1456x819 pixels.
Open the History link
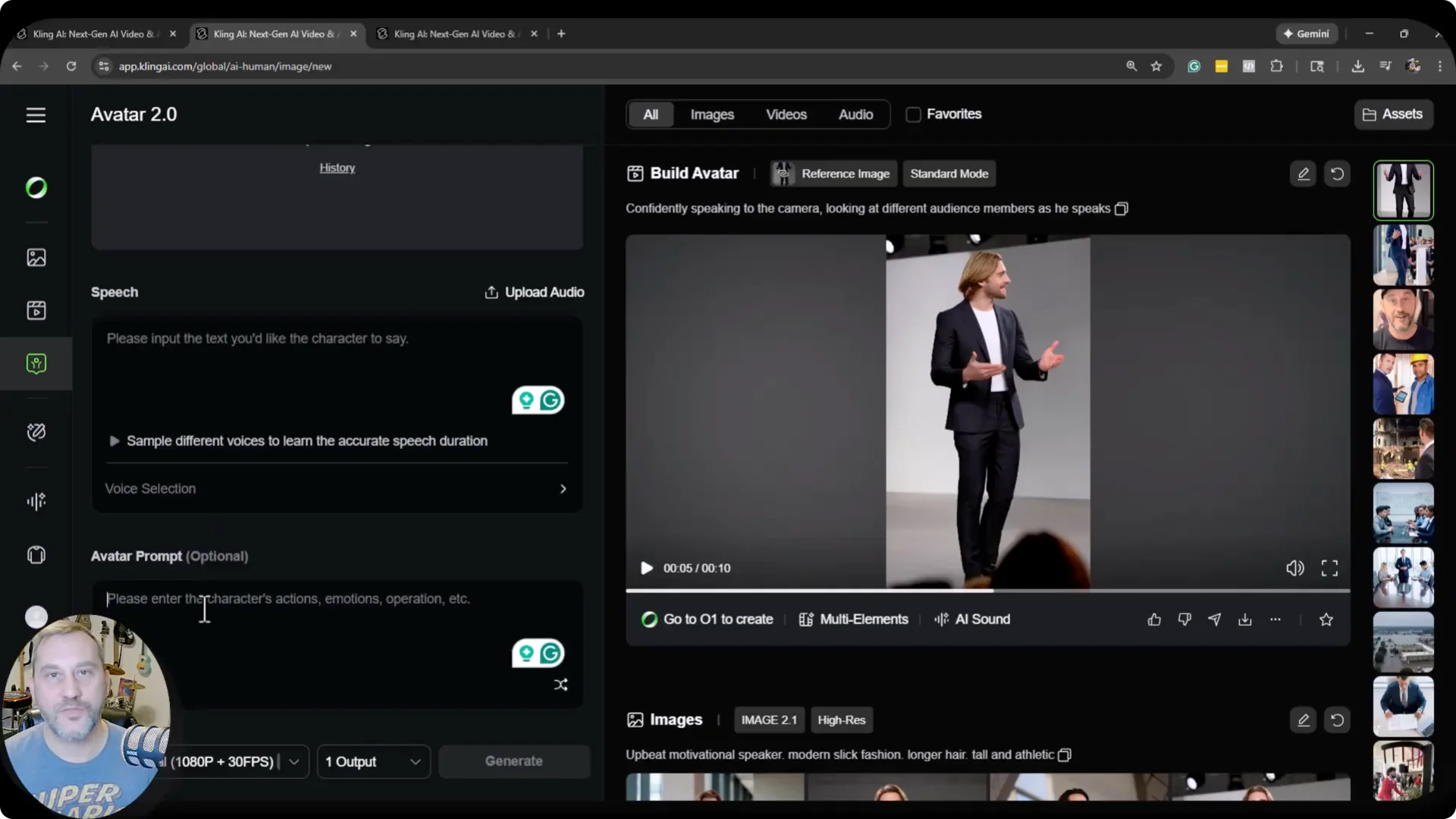point(337,168)
